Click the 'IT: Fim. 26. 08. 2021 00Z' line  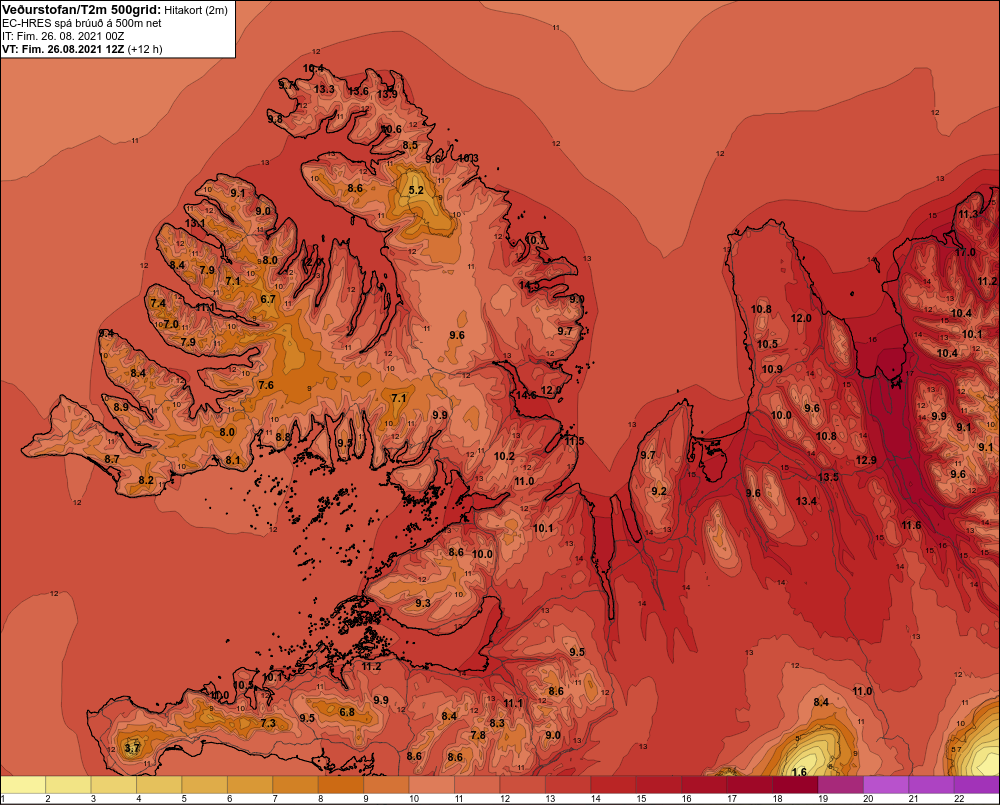63,36
